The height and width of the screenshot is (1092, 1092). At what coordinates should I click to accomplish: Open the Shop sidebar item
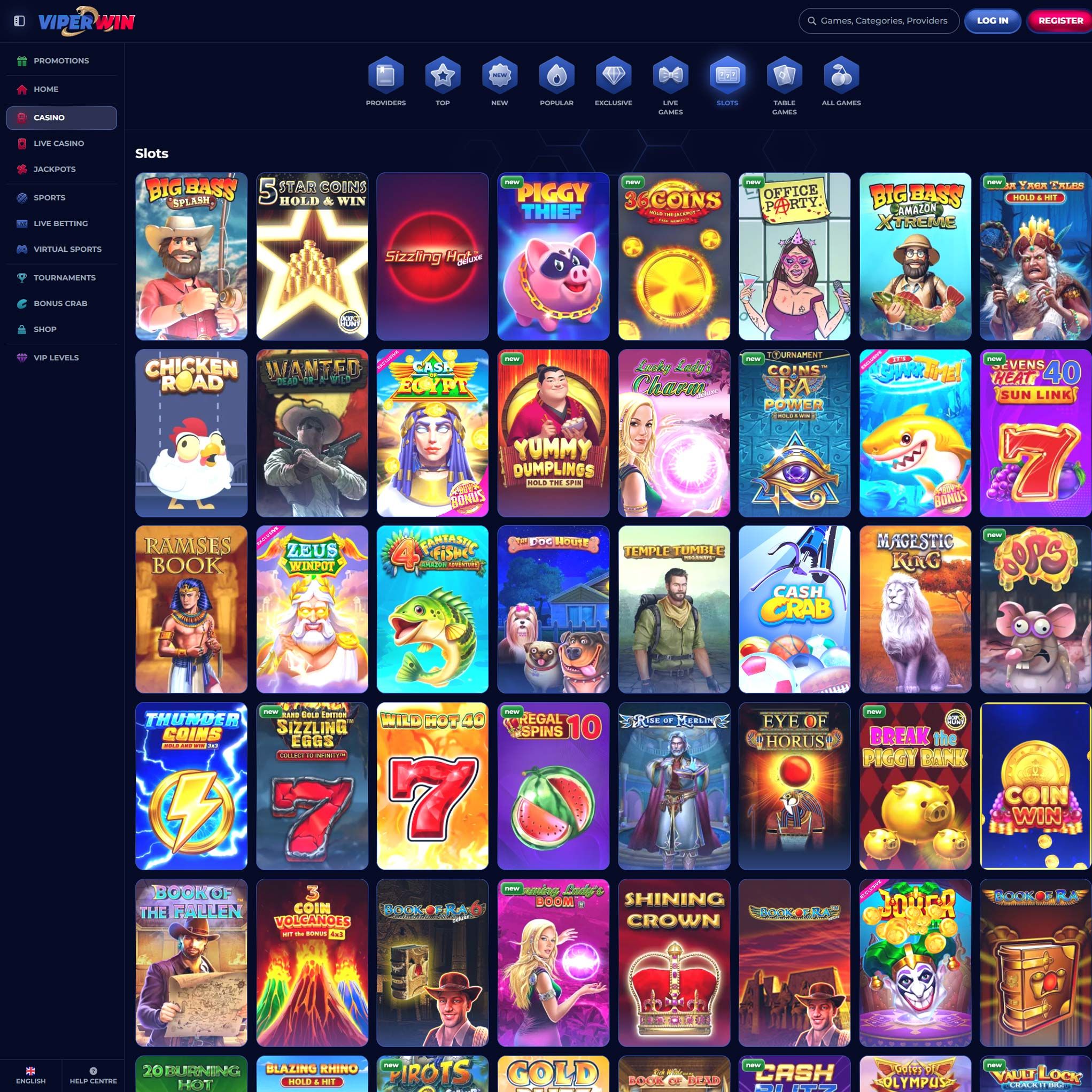(61, 329)
